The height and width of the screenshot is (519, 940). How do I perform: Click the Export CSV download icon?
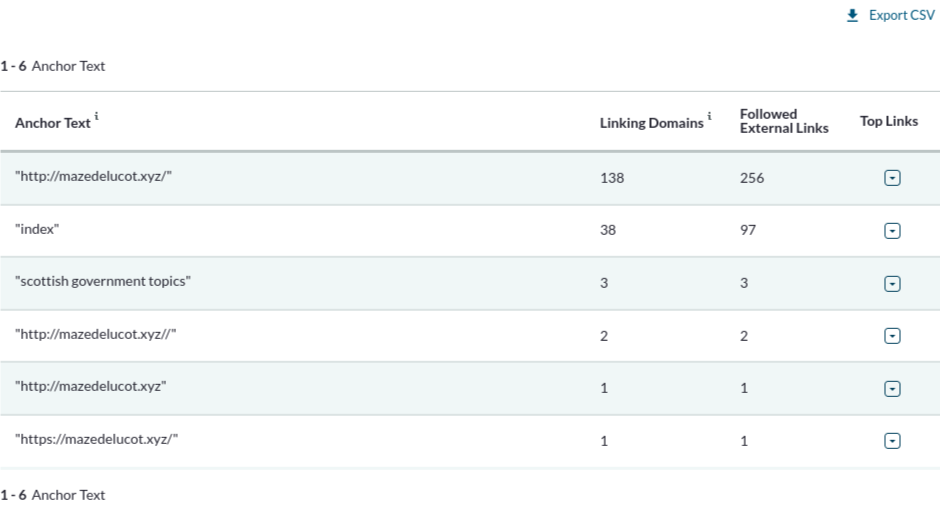click(852, 16)
